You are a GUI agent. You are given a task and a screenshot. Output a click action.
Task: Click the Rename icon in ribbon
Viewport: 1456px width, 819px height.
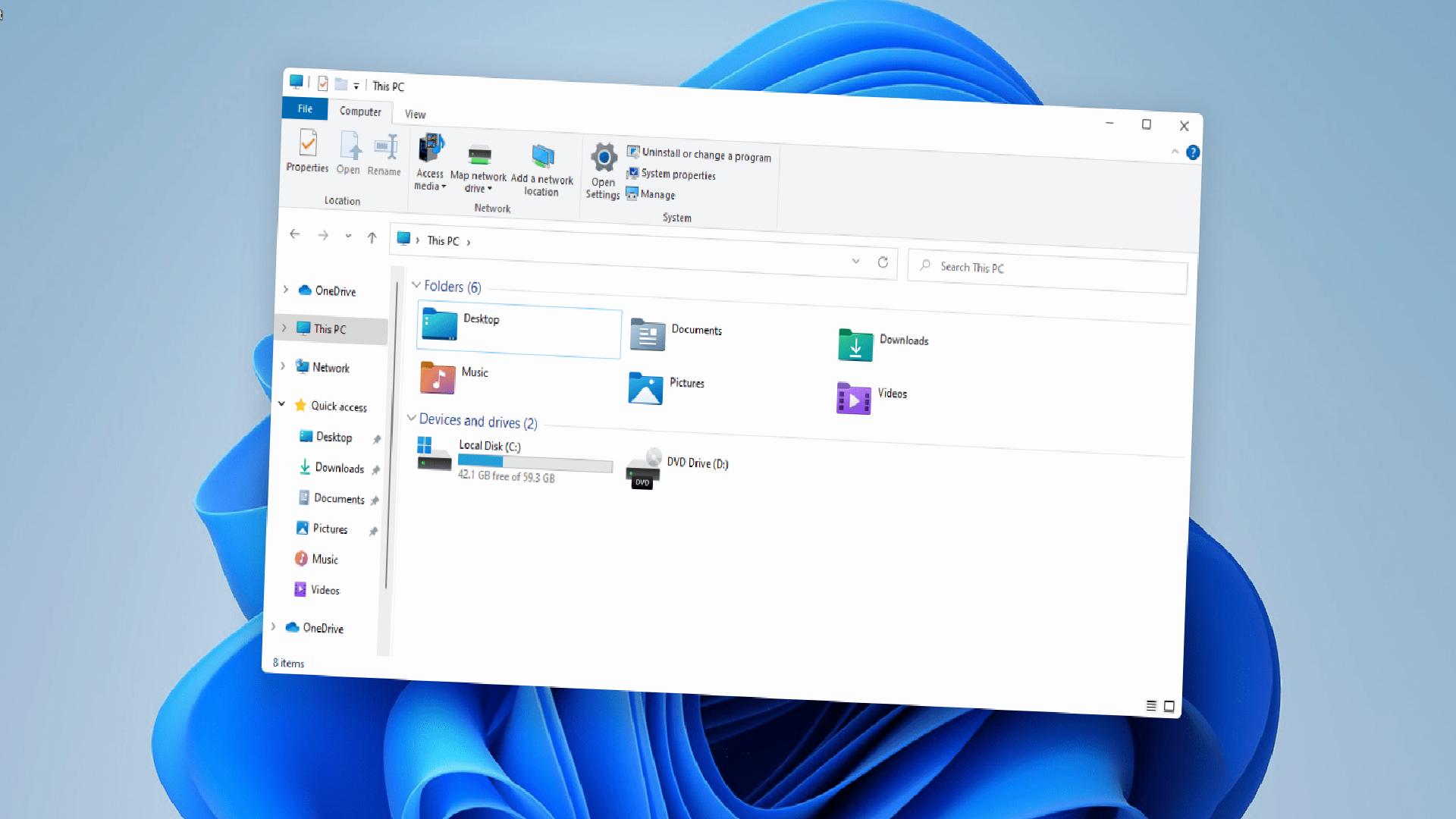pyautogui.click(x=385, y=147)
